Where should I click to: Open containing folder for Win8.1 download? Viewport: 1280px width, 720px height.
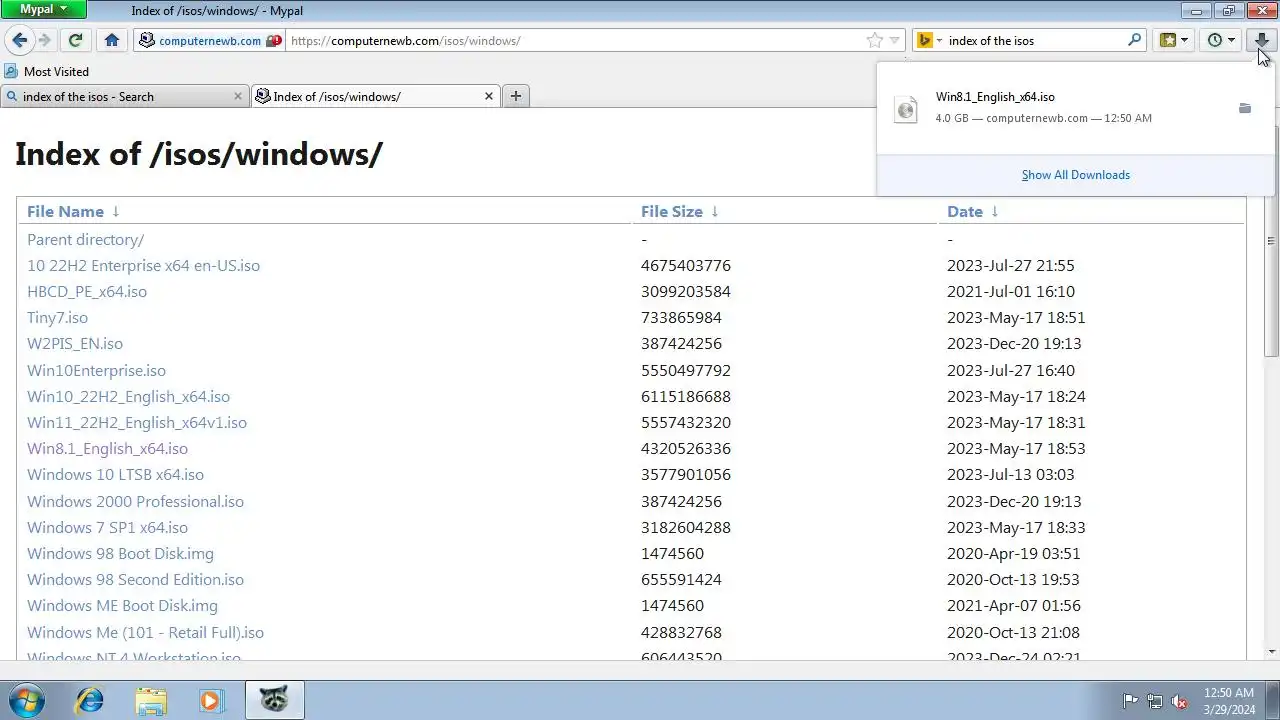point(1245,108)
